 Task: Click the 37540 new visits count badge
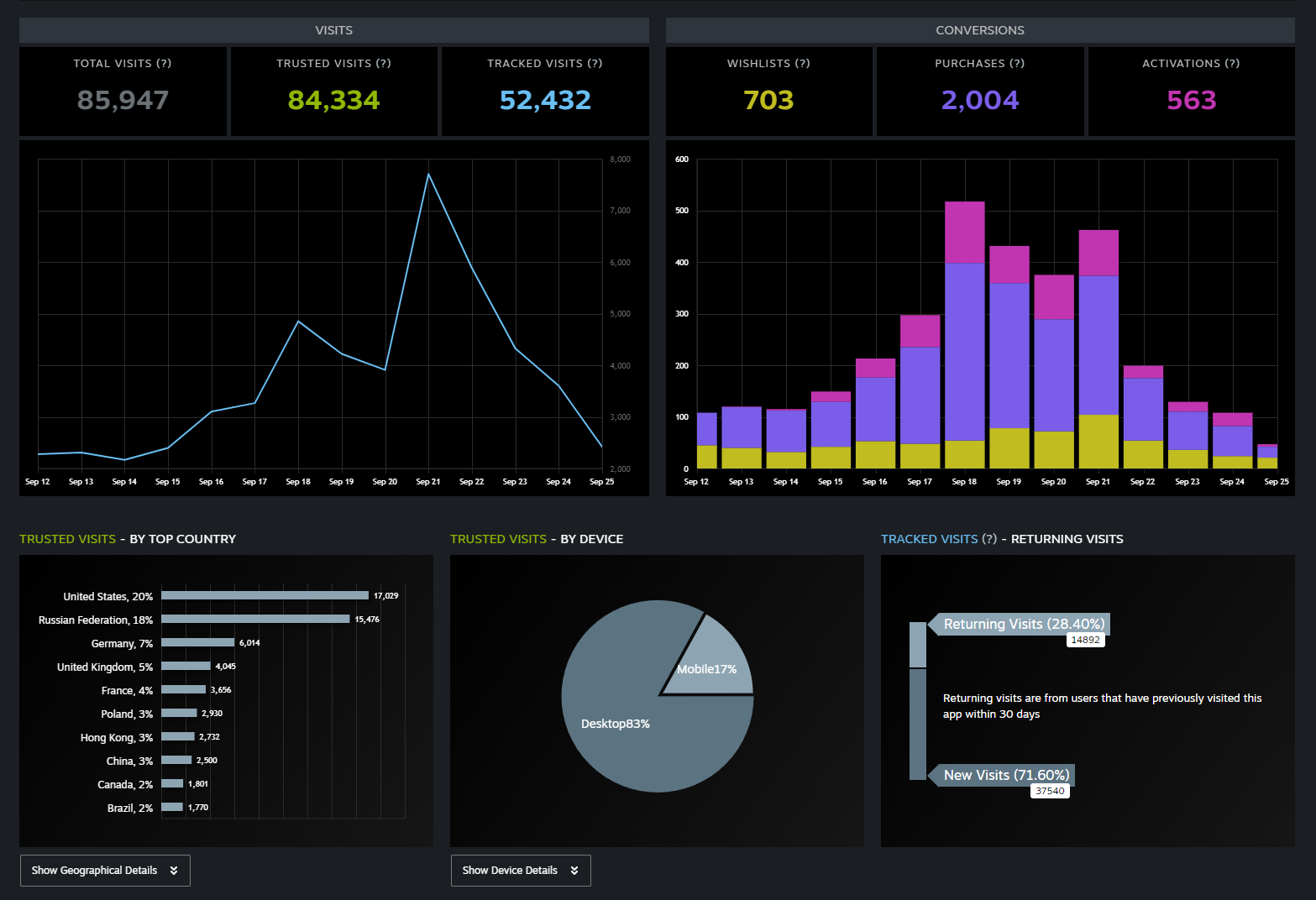pos(1050,791)
